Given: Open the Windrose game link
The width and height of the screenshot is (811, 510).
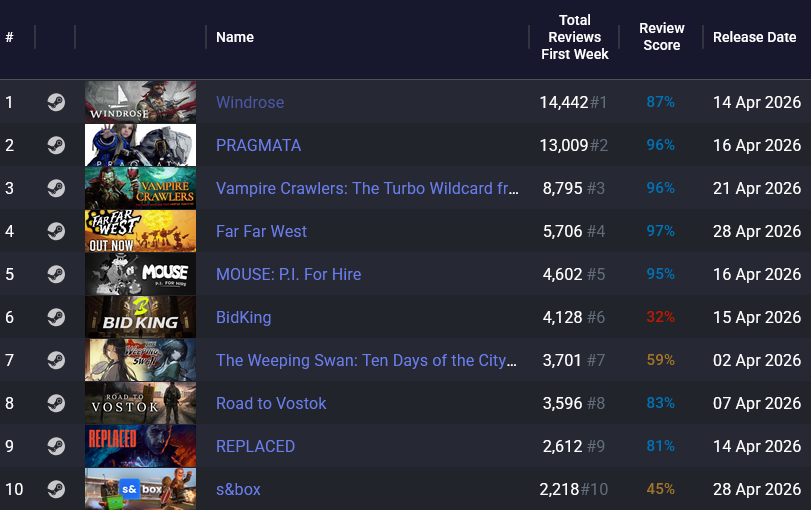Looking at the screenshot, I should (250, 102).
